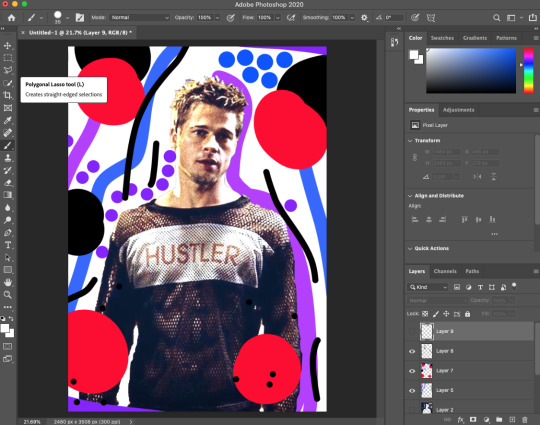The width and height of the screenshot is (540, 425).
Task: Select the Hand tool
Action: [x=8, y=282]
